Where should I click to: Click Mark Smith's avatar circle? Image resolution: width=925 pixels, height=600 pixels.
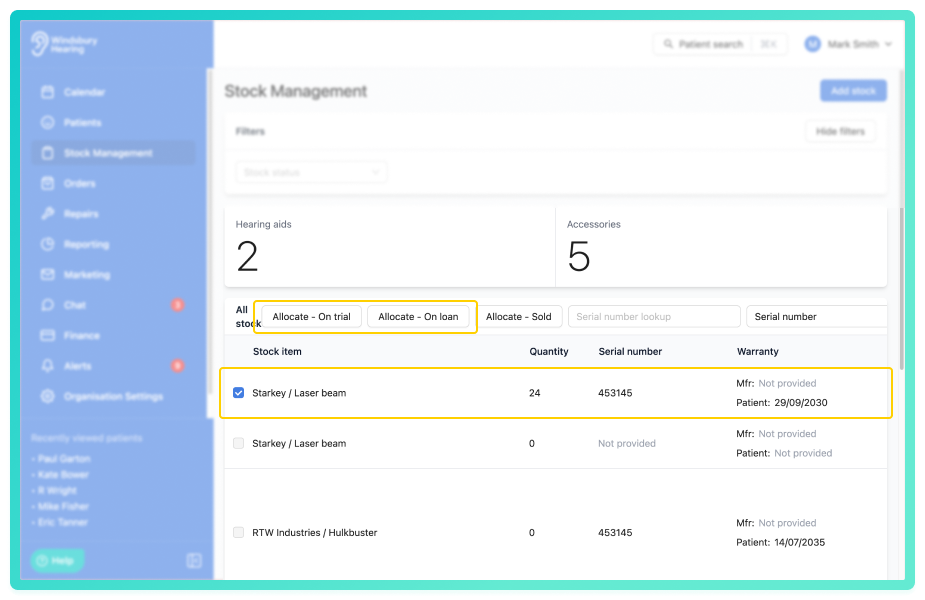[x=812, y=44]
